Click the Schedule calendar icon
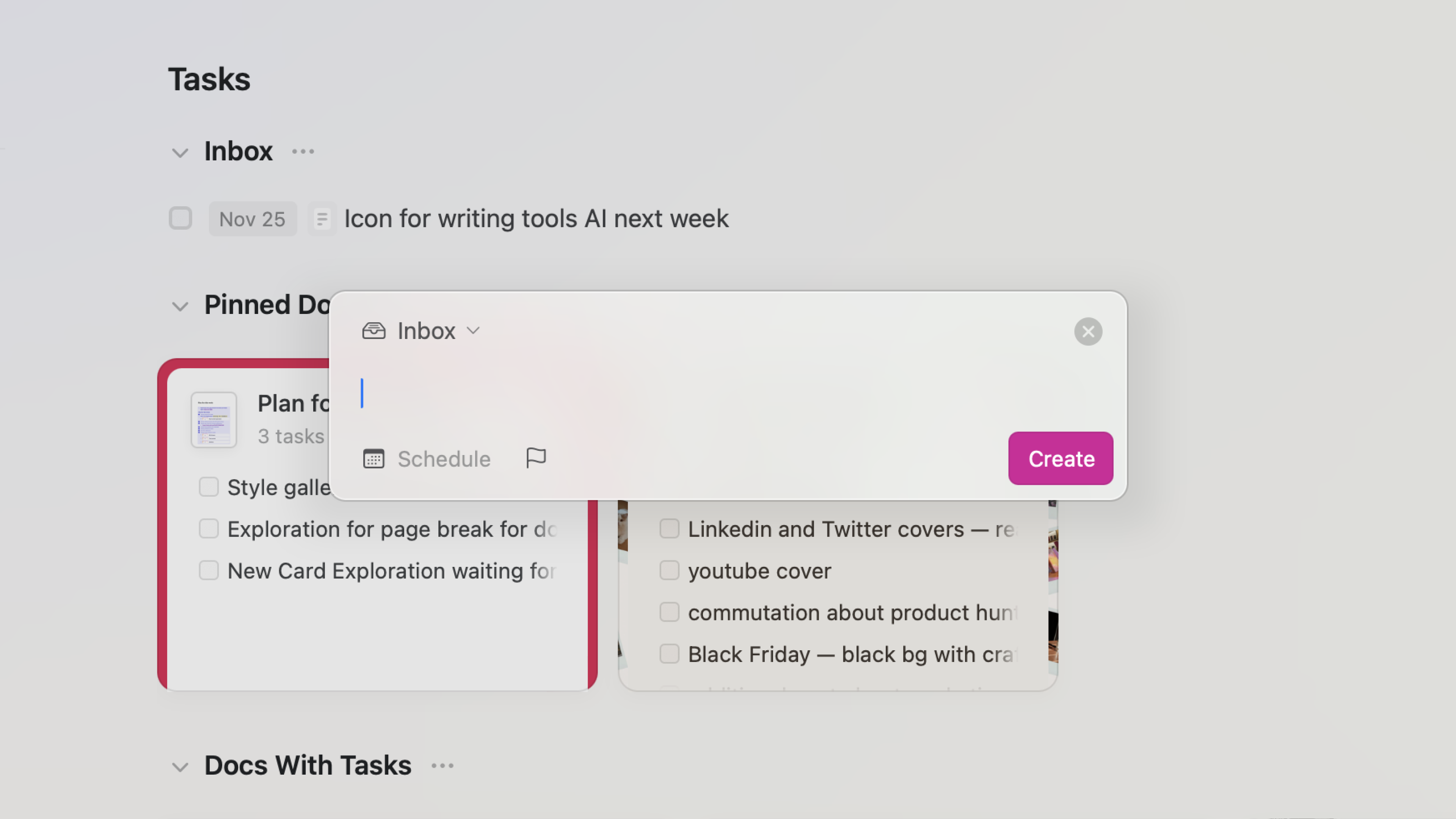Viewport: 1456px width, 819px height. (x=373, y=458)
